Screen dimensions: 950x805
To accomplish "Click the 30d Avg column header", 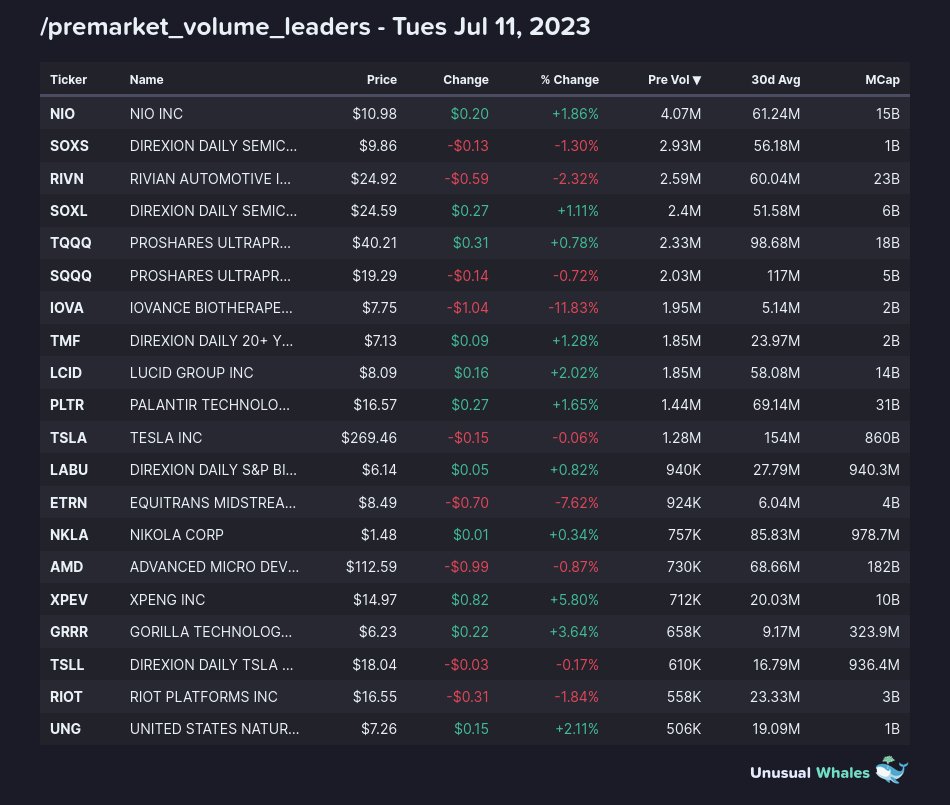I will click(x=776, y=80).
